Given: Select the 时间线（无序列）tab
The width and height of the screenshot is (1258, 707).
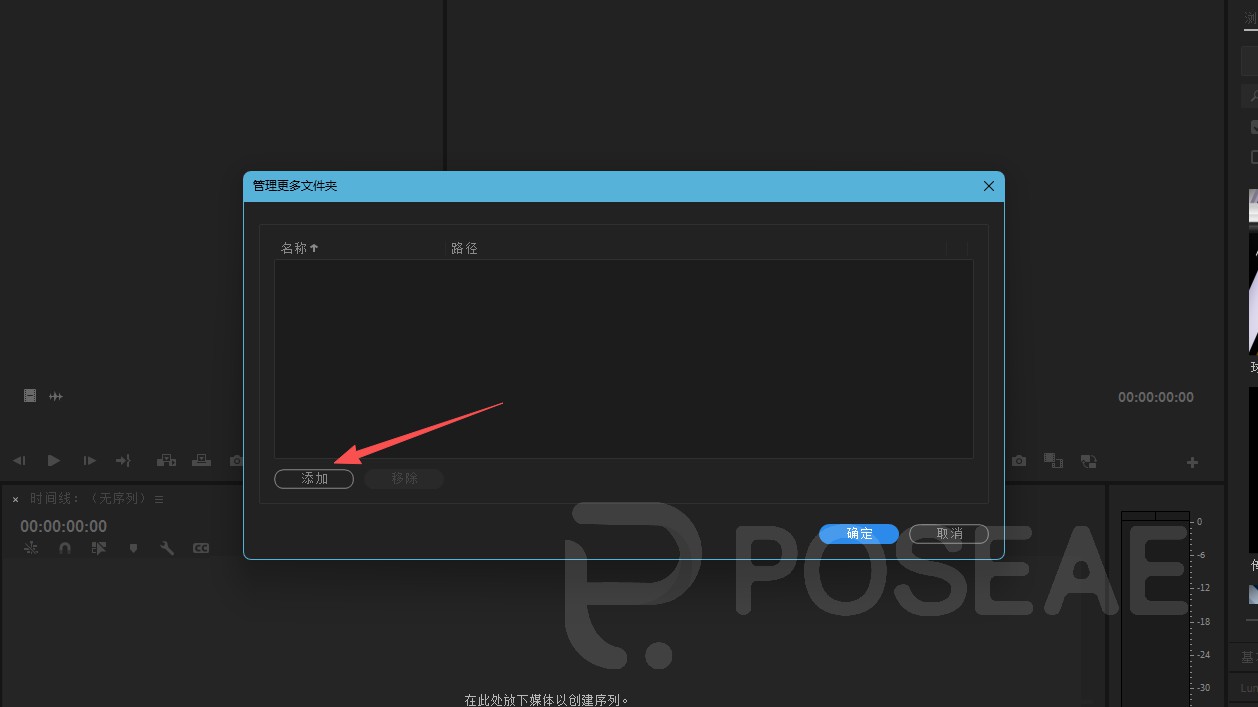Looking at the screenshot, I should click(90, 498).
